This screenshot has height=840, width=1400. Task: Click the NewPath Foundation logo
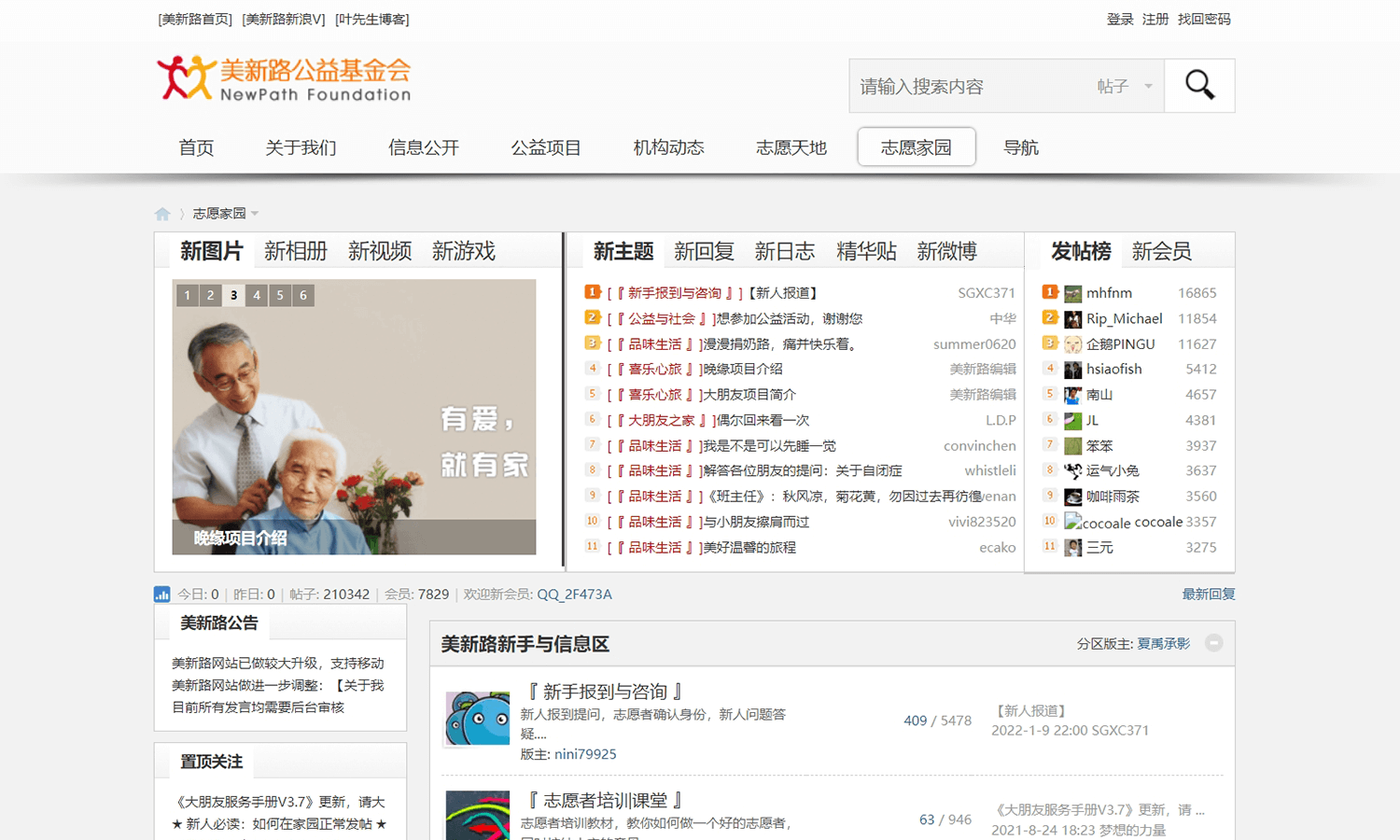coord(285,78)
